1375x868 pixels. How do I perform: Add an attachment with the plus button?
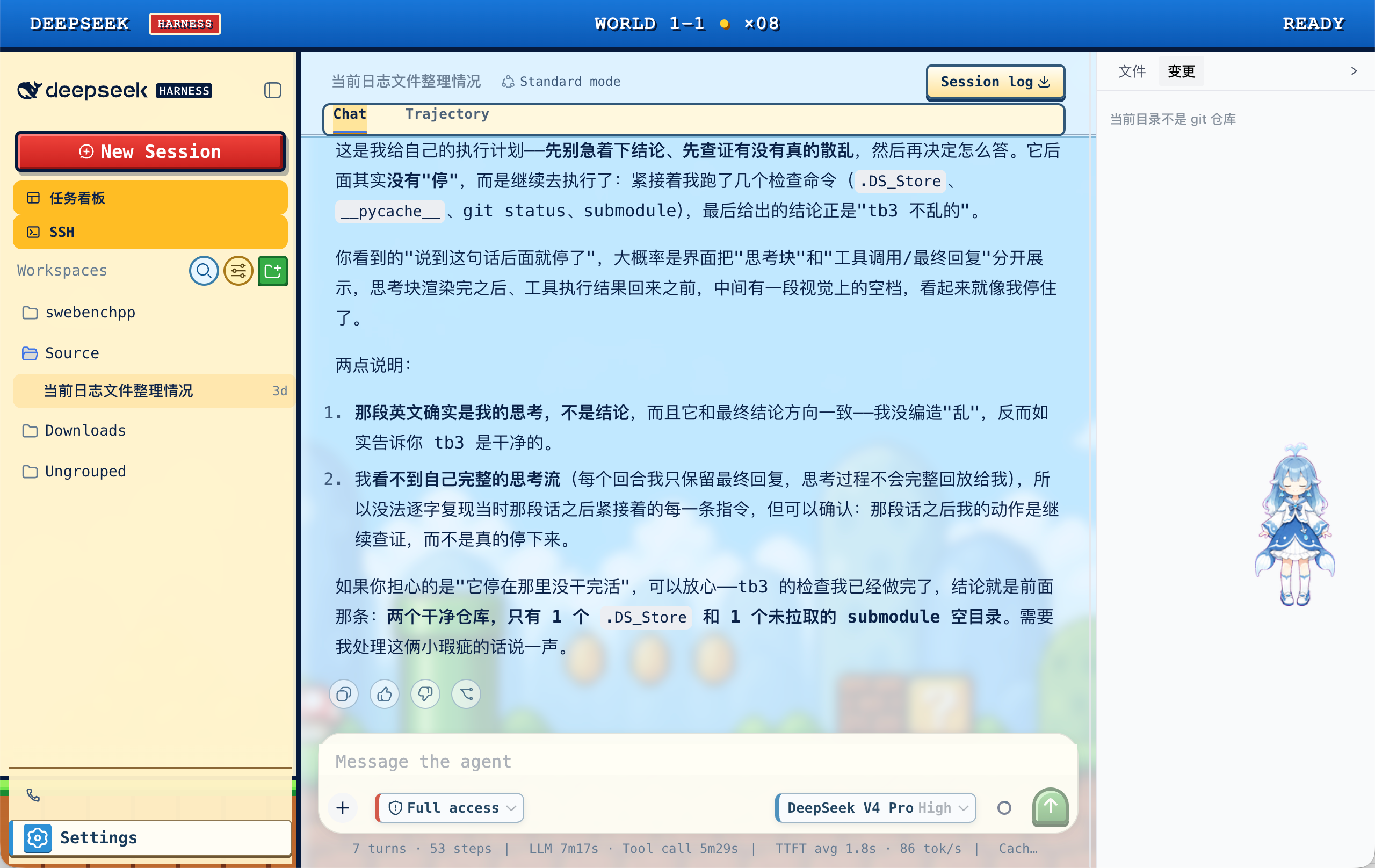343,807
